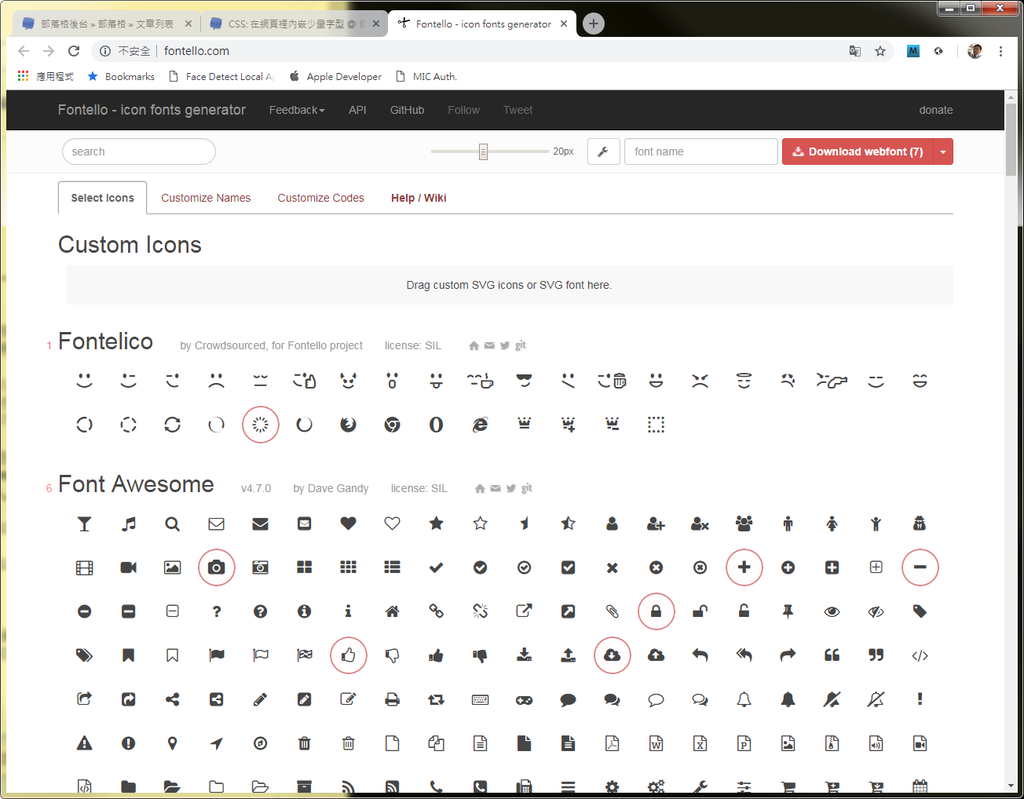
Task: Pick the question mark icon
Action: click(216, 611)
